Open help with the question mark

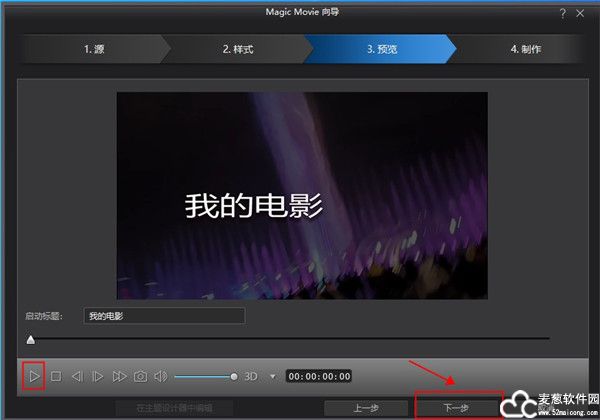561,12
